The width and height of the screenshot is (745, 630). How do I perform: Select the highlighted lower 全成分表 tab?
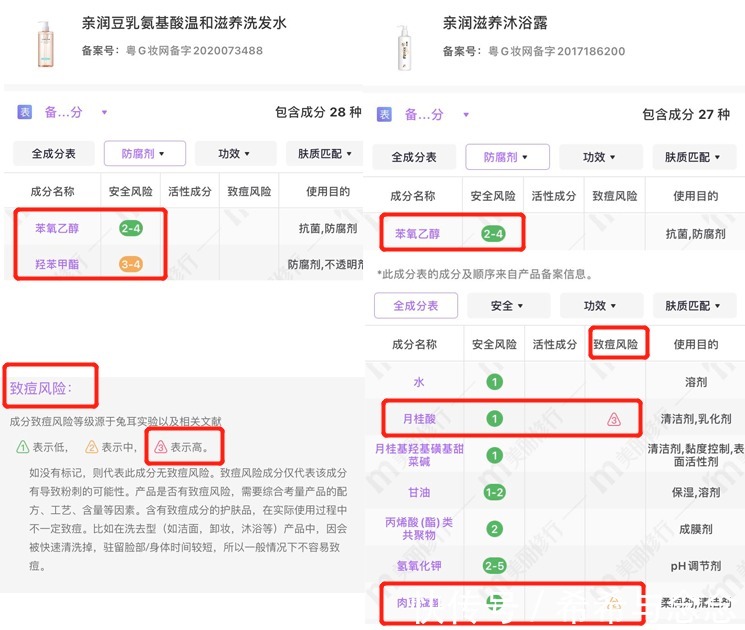point(416,305)
